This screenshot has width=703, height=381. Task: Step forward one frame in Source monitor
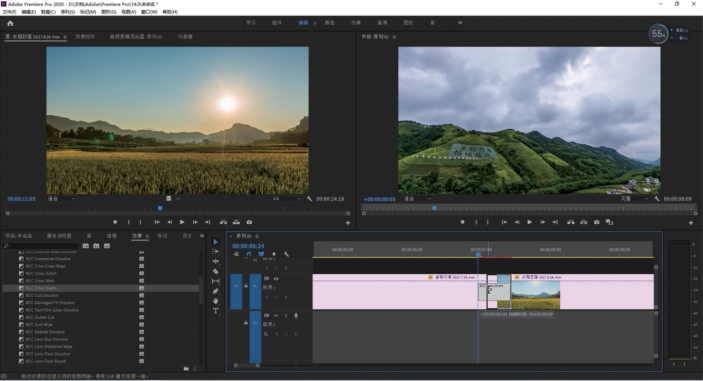coord(195,222)
